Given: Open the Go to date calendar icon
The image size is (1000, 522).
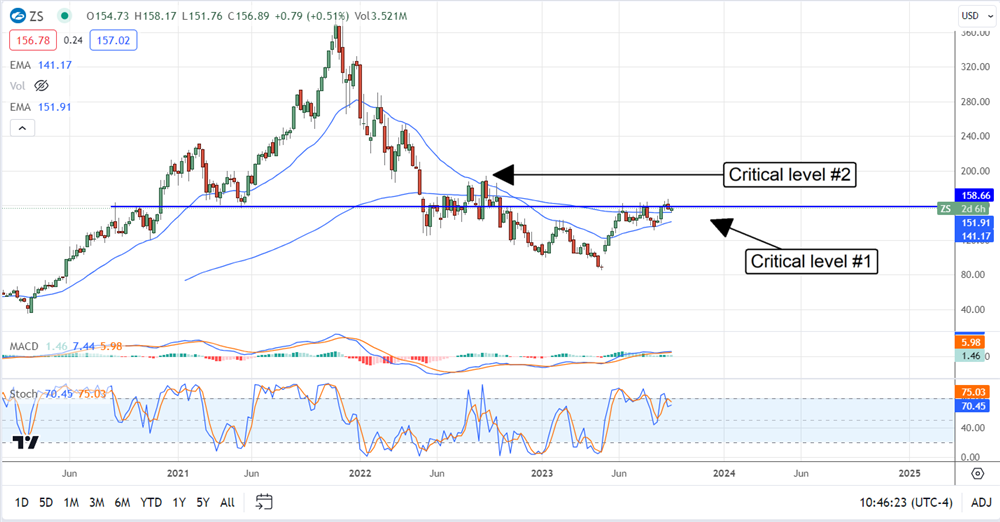Looking at the screenshot, I should pos(264,501).
